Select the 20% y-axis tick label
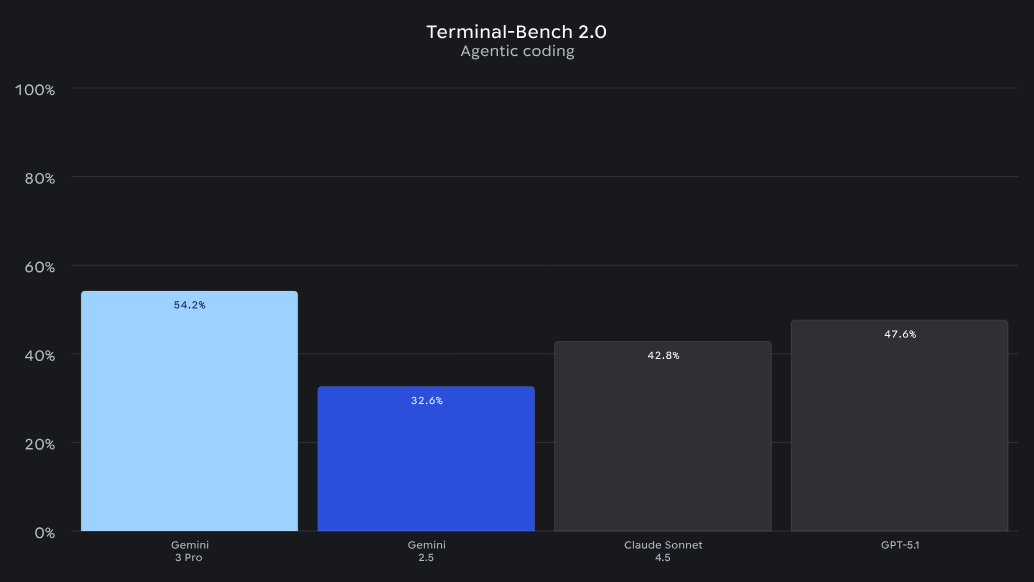 coord(38,444)
